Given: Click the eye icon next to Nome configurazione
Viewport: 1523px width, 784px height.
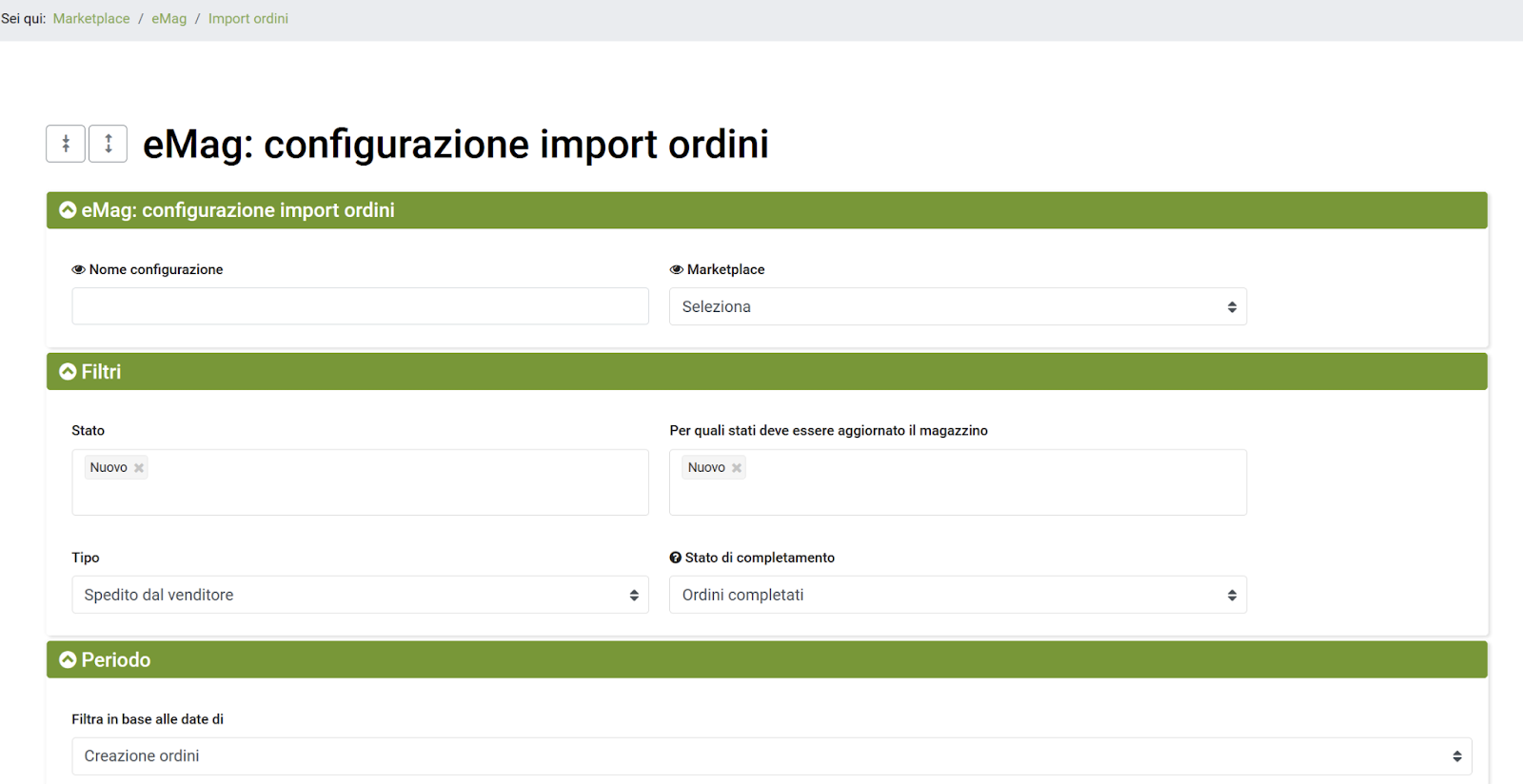Looking at the screenshot, I should coord(78,270).
